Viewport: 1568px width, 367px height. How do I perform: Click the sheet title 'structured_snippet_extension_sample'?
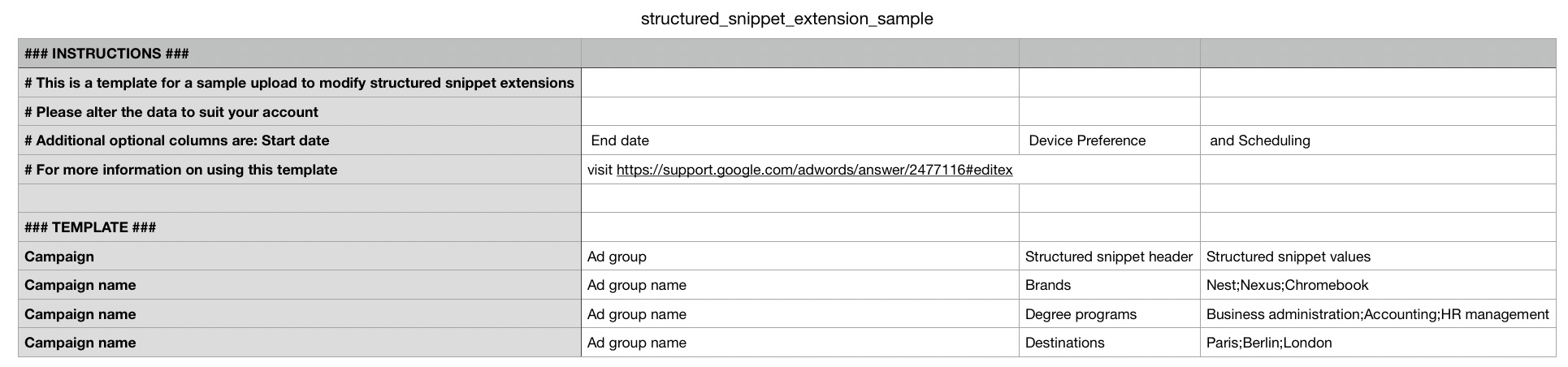pos(786,19)
